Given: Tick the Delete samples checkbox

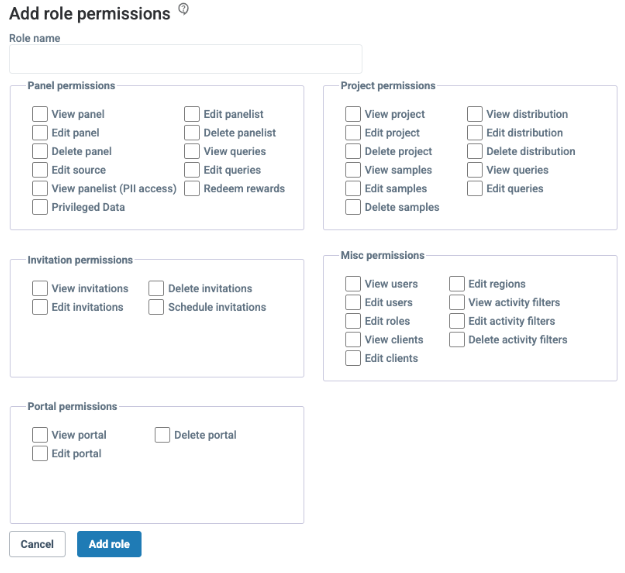Looking at the screenshot, I should 353,207.
